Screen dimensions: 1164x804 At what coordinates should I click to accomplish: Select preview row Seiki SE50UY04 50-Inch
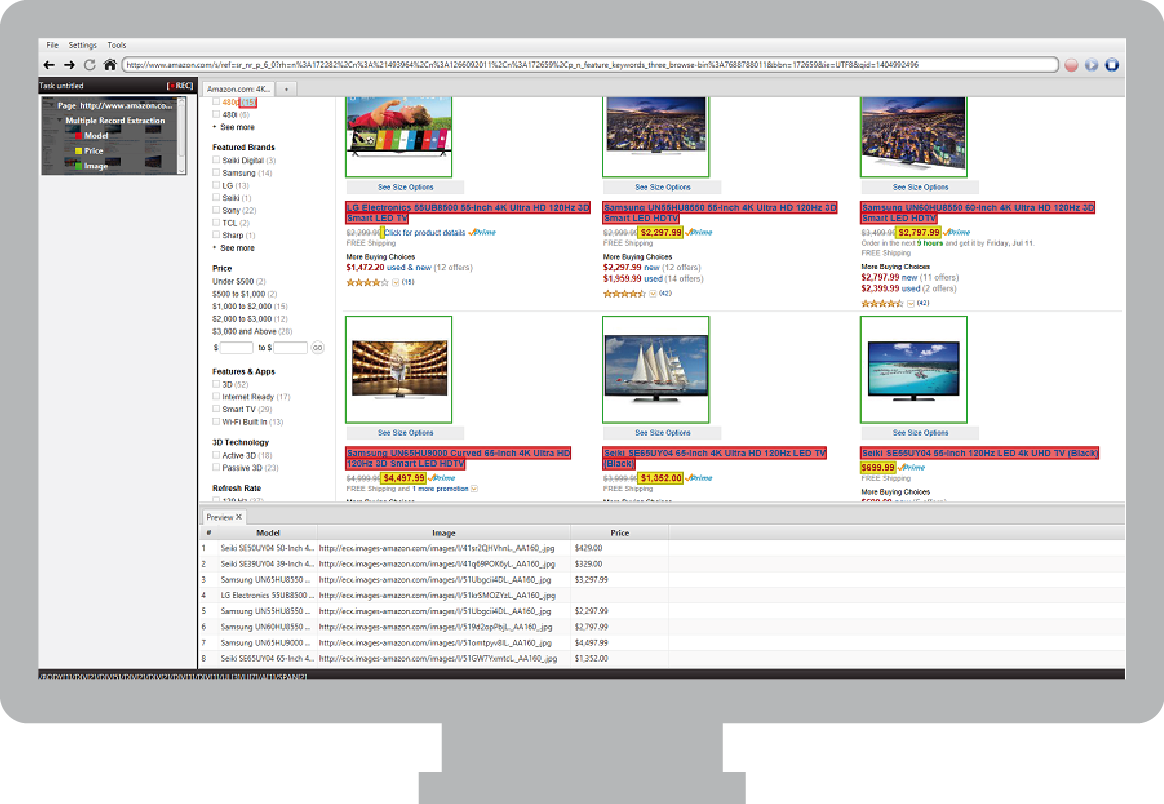661,548
